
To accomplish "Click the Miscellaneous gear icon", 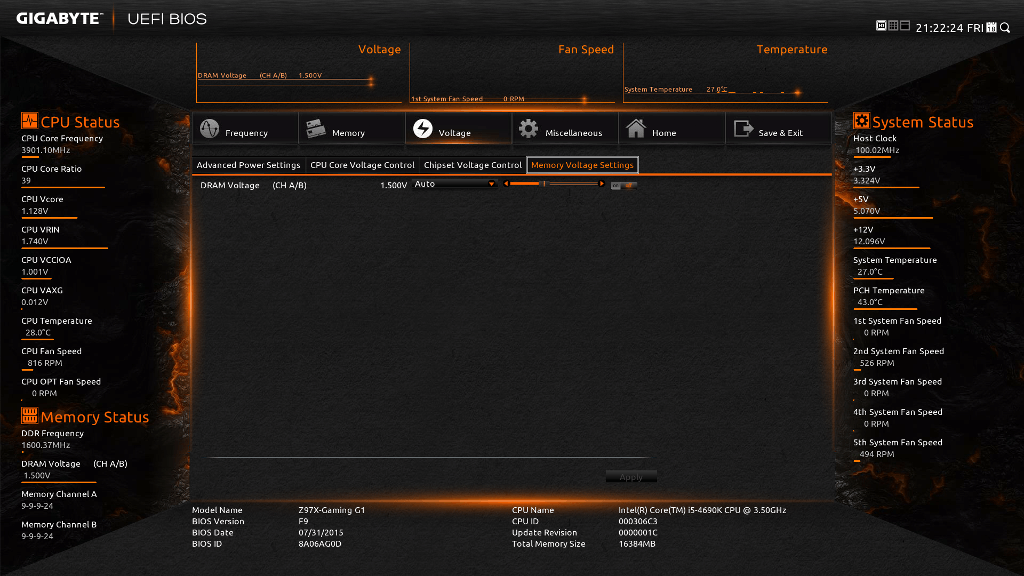I will tap(528, 129).
